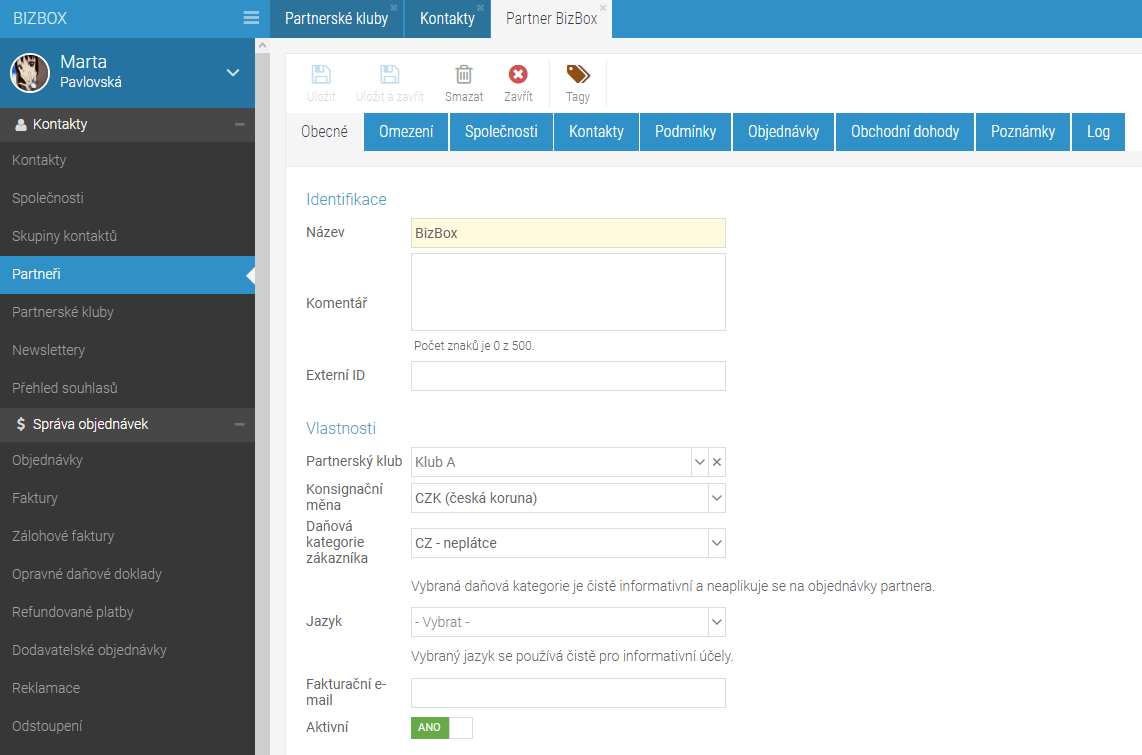1142x755 pixels.
Task: Open the Tagy tag icon
Action: tap(578, 74)
